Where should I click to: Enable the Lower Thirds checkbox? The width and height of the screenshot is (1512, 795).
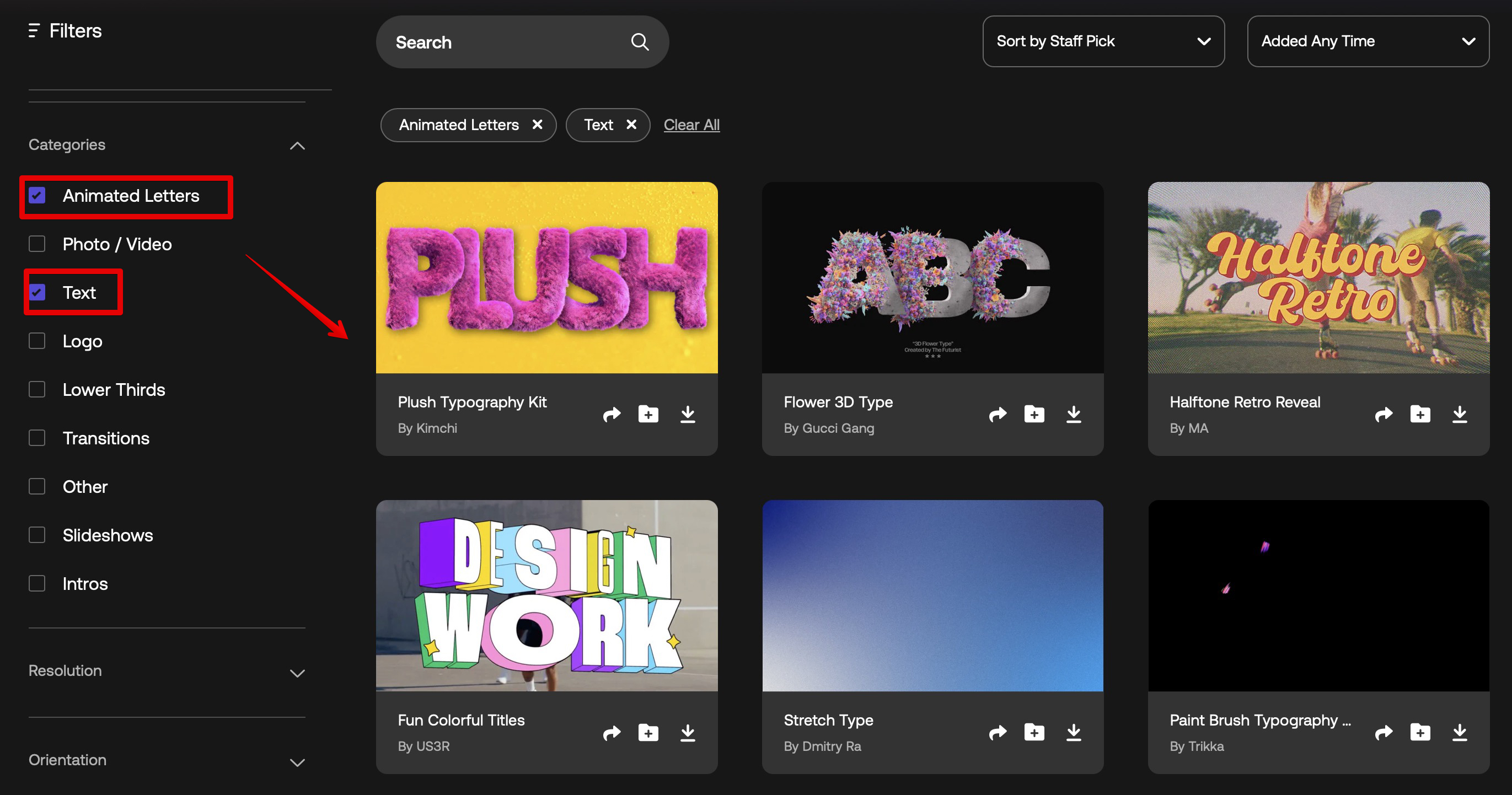pos(37,390)
